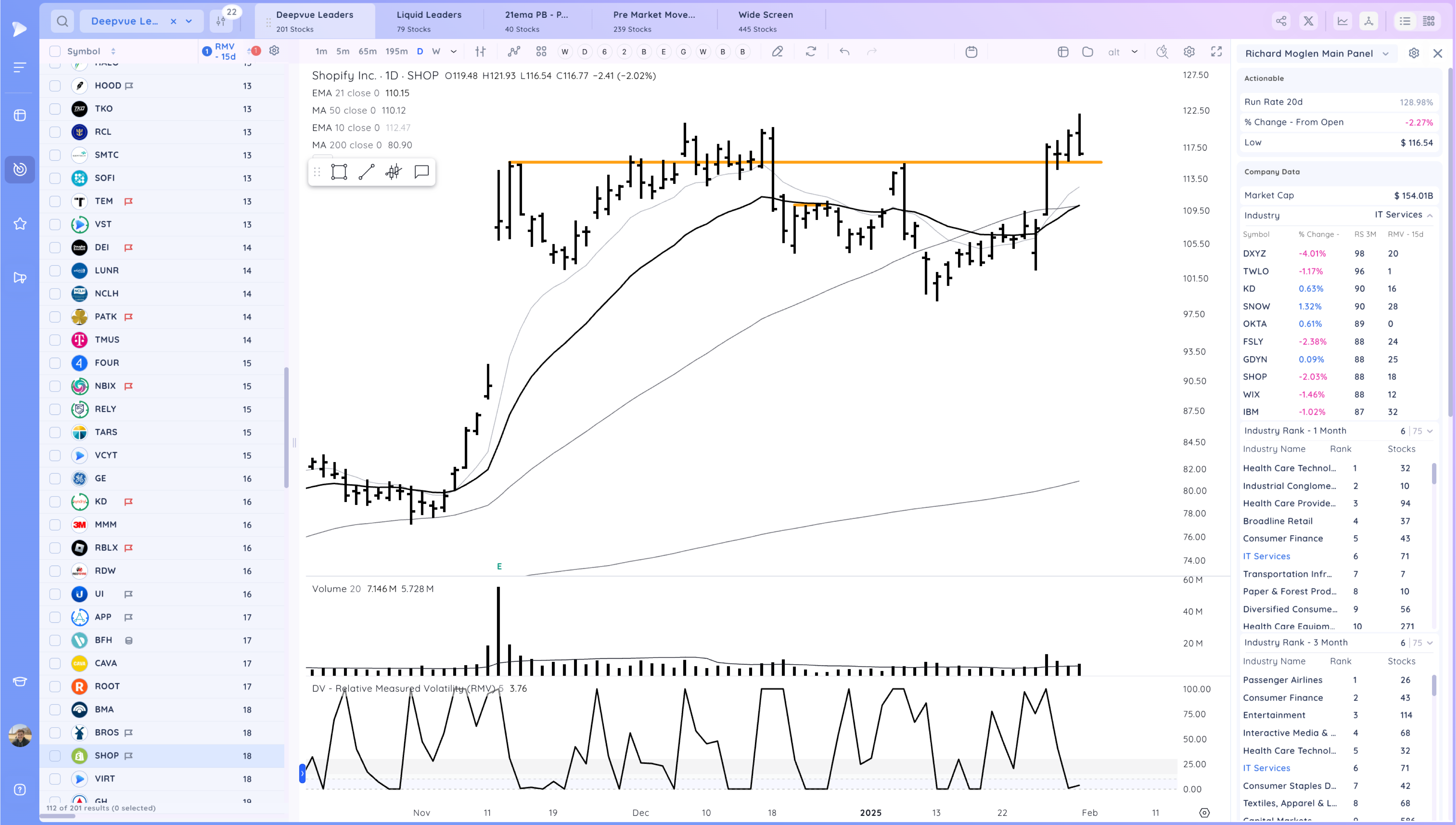The width and height of the screenshot is (1456, 825).
Task: Open chart settings gear icon
Action: 1189,52
